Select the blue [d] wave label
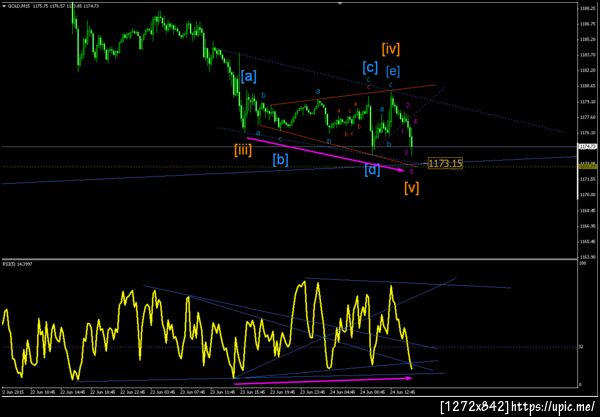The width and height of the screenshot is (600, 417). [372, 170]
